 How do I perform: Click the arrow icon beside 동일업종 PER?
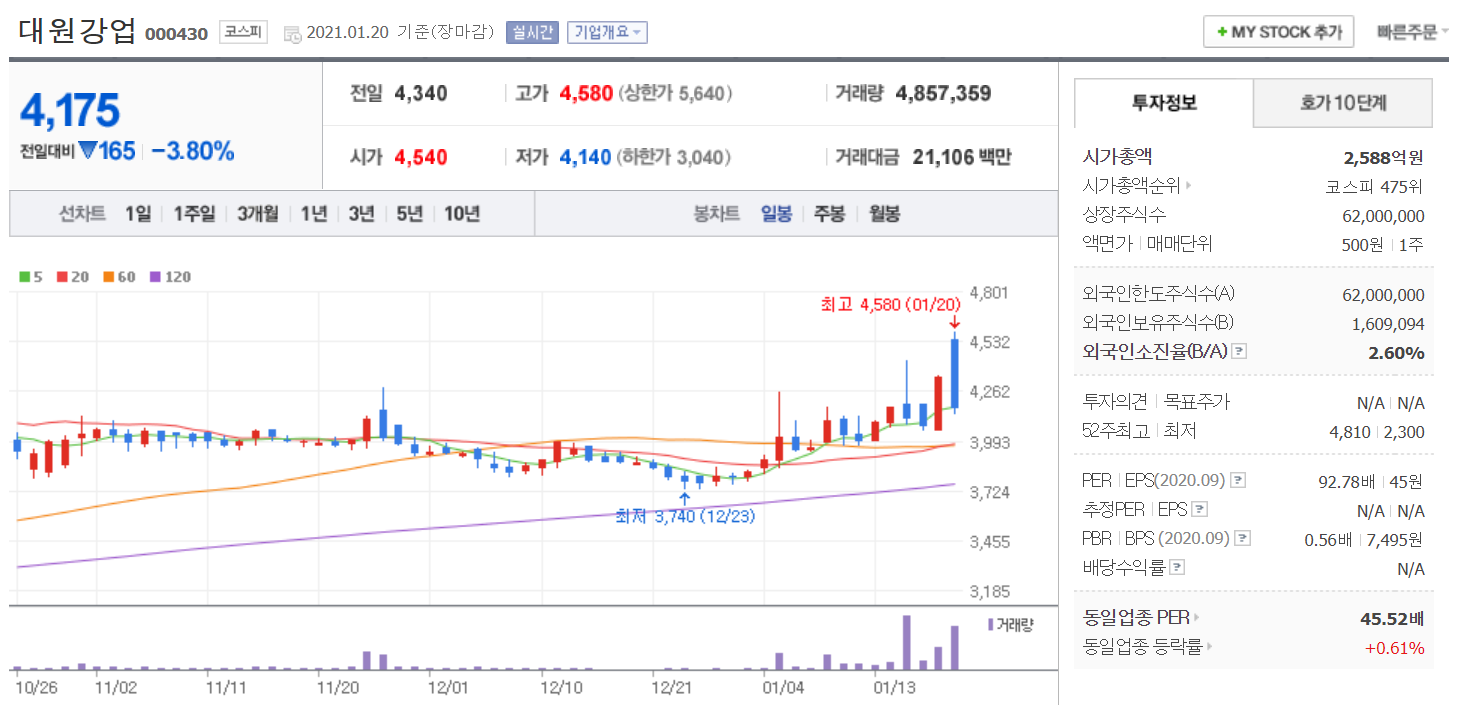pos(1198,618)
